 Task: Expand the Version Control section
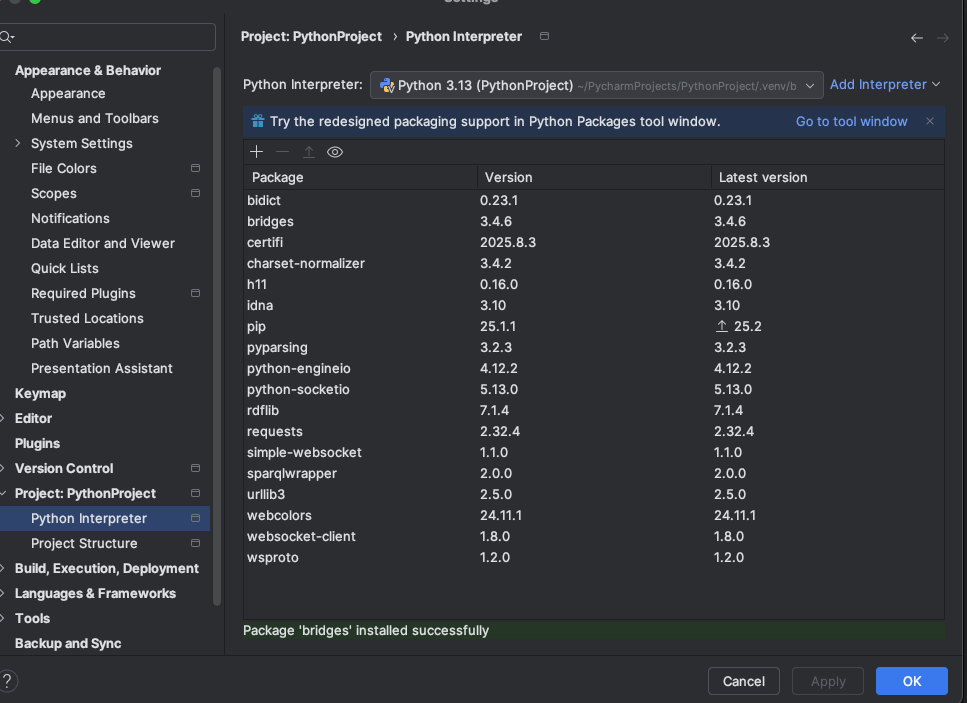point(2,468)
